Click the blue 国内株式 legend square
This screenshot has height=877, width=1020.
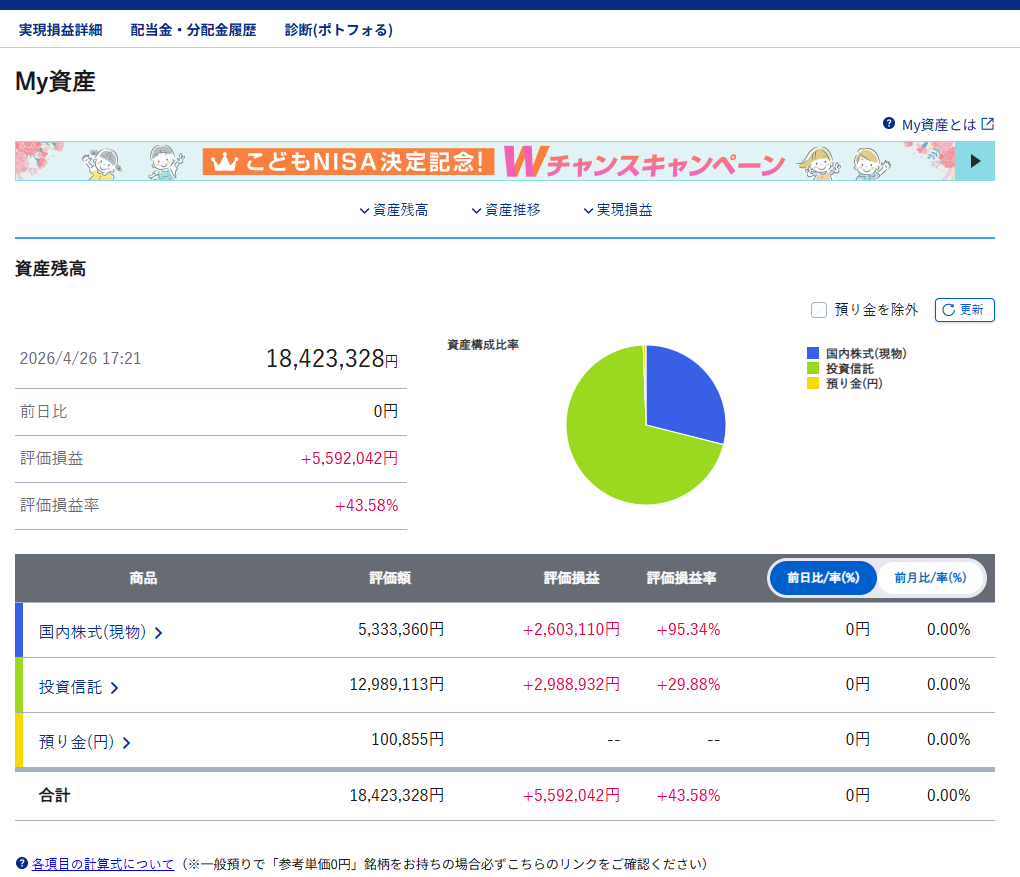click(x=812, y=353)
